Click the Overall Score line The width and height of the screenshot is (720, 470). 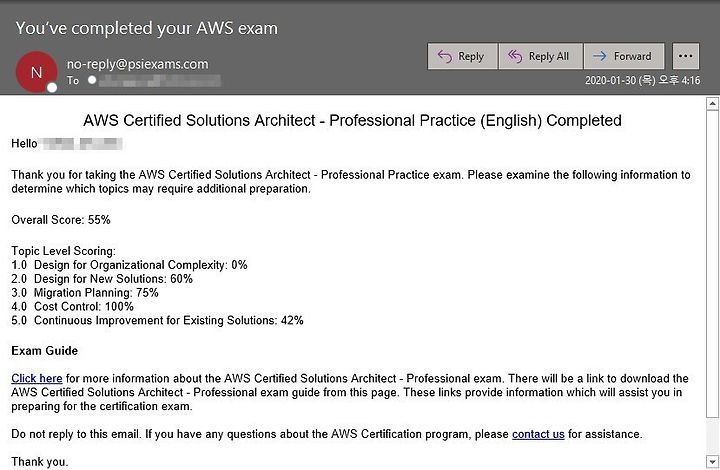click(61, 219)
